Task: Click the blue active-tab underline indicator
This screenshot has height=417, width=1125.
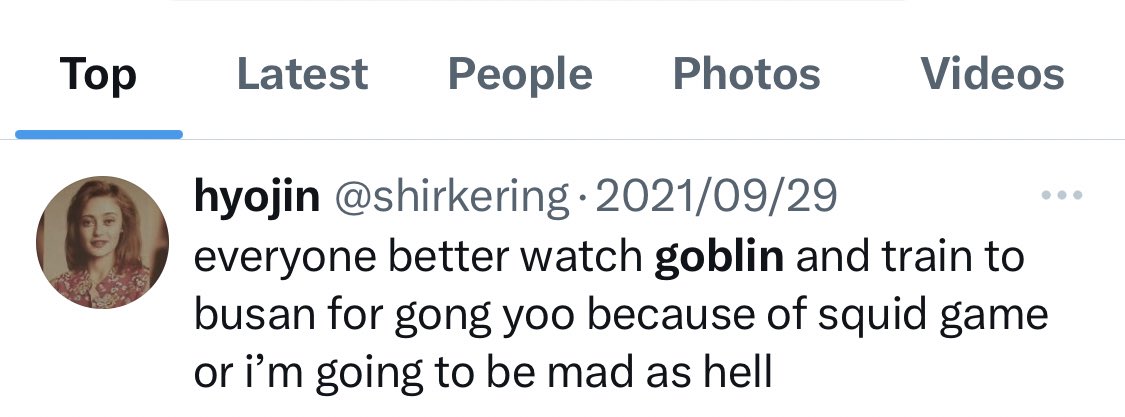Action: point(98,134)
